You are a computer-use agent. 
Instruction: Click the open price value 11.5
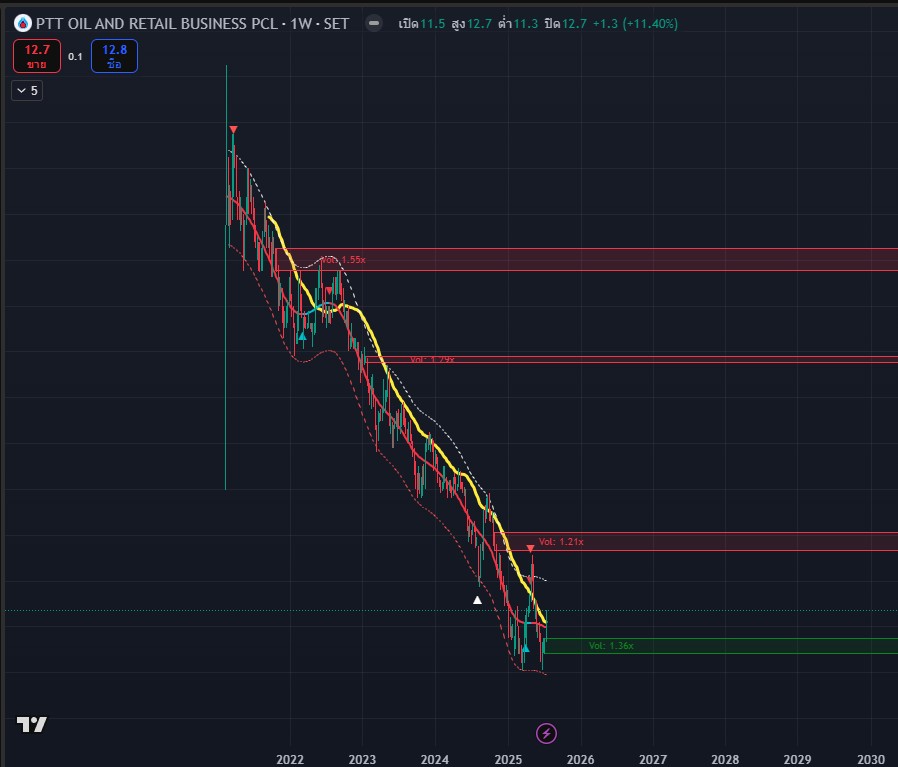point(432,23)
